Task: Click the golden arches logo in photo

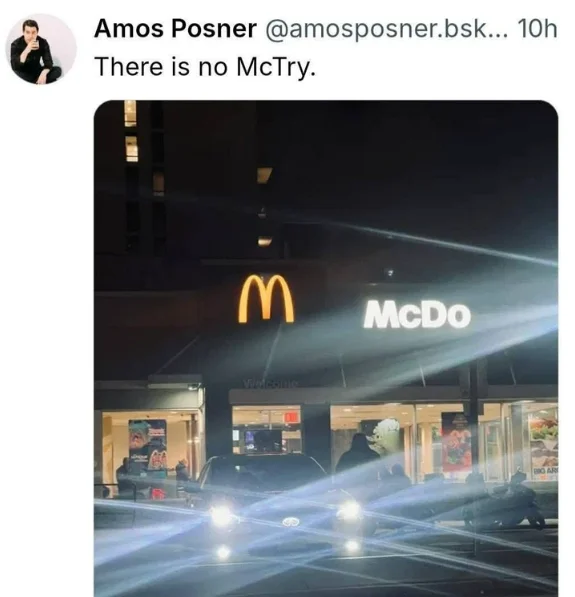Action: click(266, 298)
